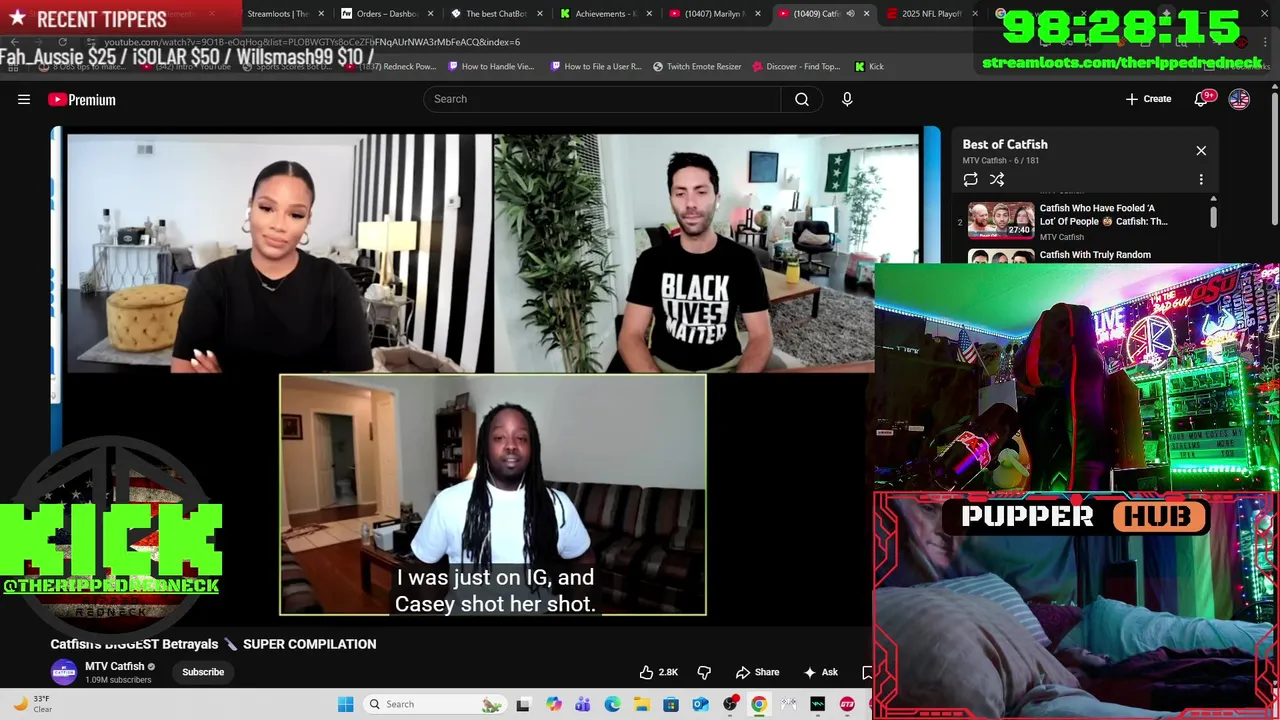Click the Ask button

pyautogui.click(x=820, y=672)
